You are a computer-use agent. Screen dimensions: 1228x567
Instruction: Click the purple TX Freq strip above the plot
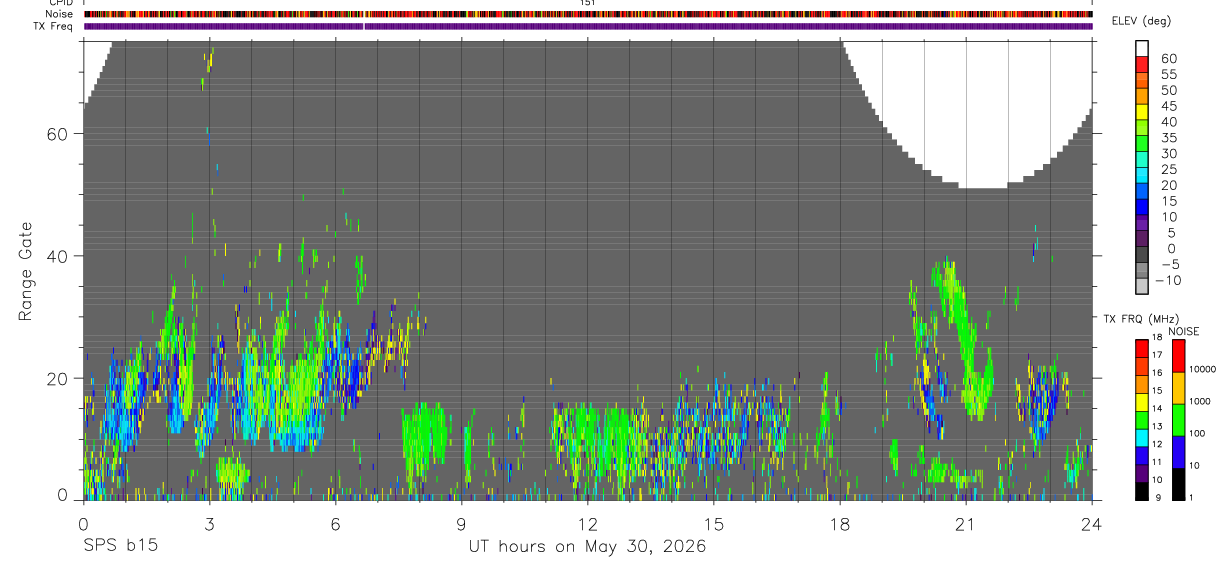[x=588, y=26]
